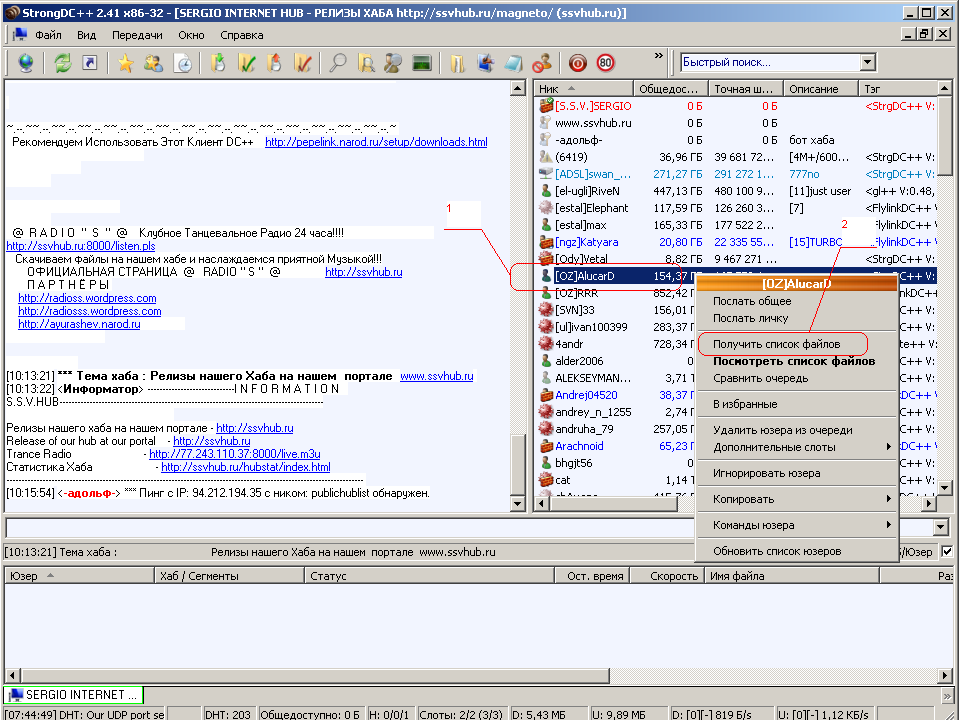Open Favorite Users window

(152, 63)
